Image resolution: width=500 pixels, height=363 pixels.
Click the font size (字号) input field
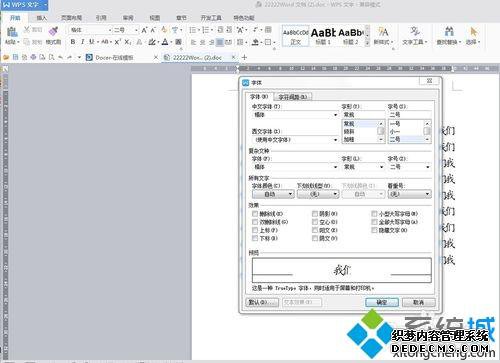409,114
